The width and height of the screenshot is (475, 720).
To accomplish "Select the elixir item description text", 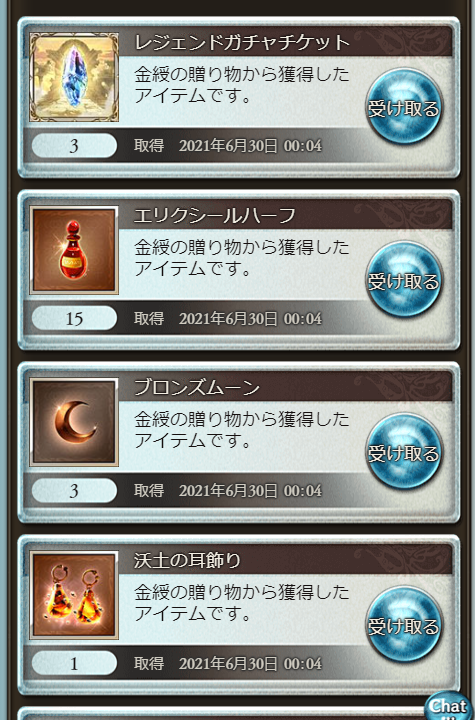I will coord(242,258).
